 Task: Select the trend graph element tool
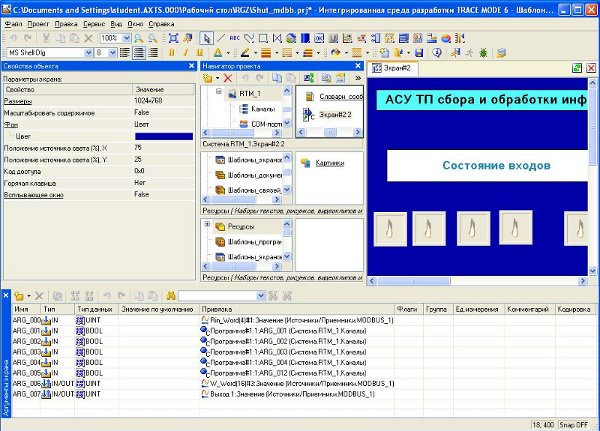pos(347,38)
